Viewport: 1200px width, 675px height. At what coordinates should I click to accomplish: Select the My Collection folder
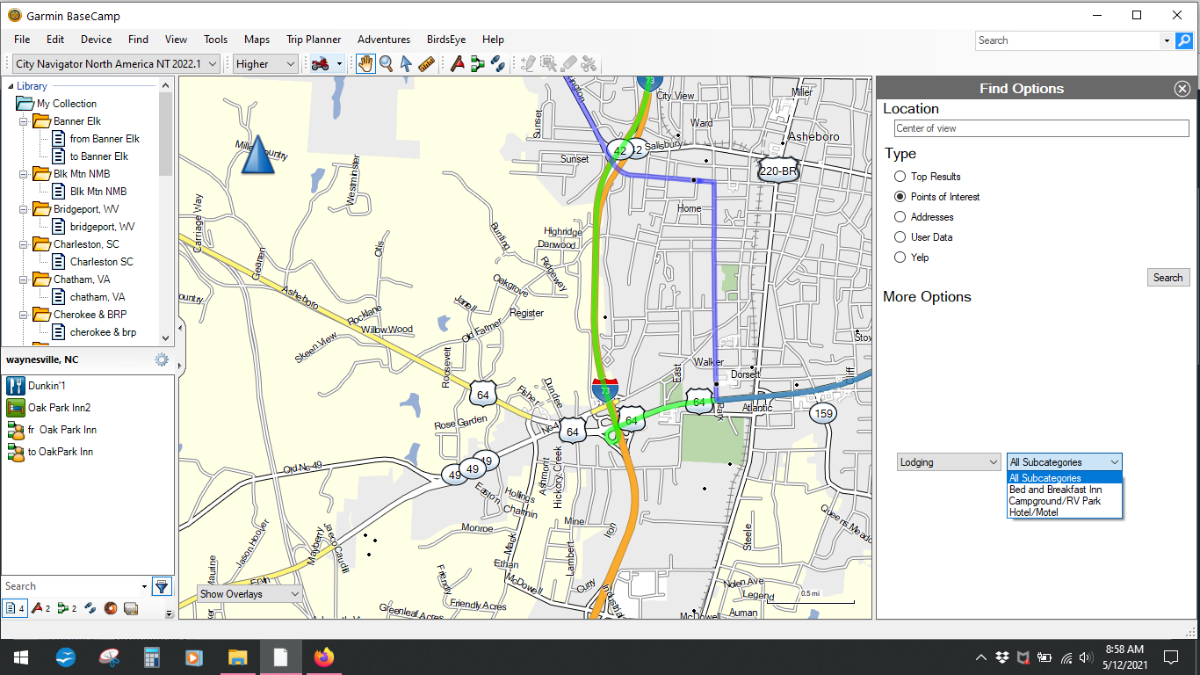coord(57,104)
